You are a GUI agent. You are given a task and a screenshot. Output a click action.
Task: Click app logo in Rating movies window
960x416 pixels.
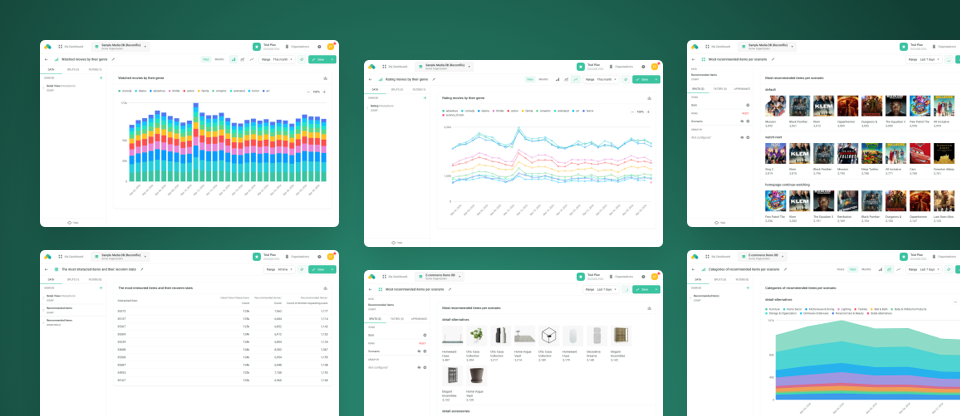pyautogui.click(x=372, y=66)
